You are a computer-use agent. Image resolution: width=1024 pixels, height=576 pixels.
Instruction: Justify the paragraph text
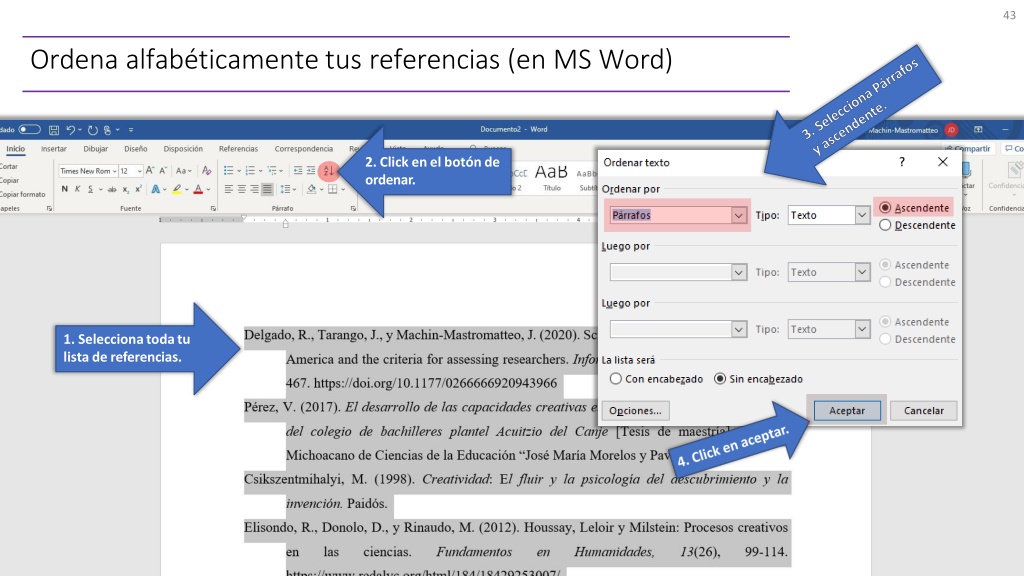[x=267, y=189]
